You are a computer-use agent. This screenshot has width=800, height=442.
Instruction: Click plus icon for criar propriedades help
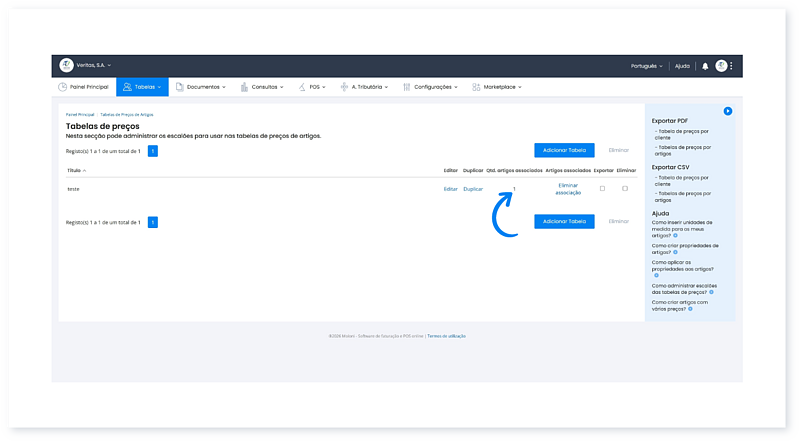pyautogui.click(x=675, y=252)
